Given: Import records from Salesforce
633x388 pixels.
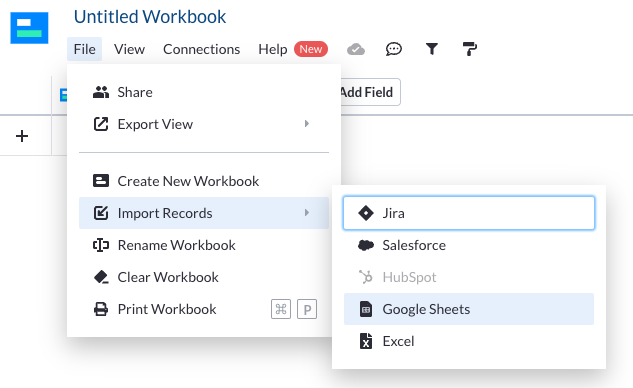Looking at the screenshot, I should [x=469, y=245].
